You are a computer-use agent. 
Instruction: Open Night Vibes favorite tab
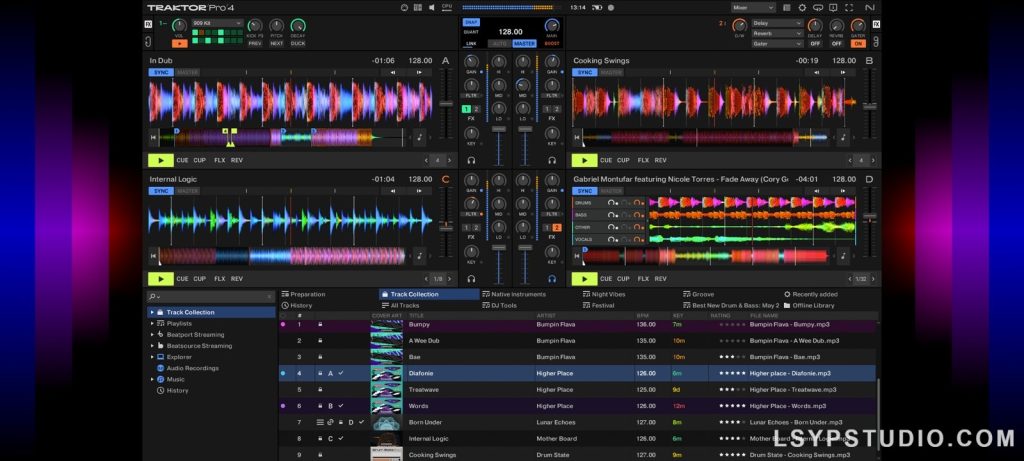point(604,294)
